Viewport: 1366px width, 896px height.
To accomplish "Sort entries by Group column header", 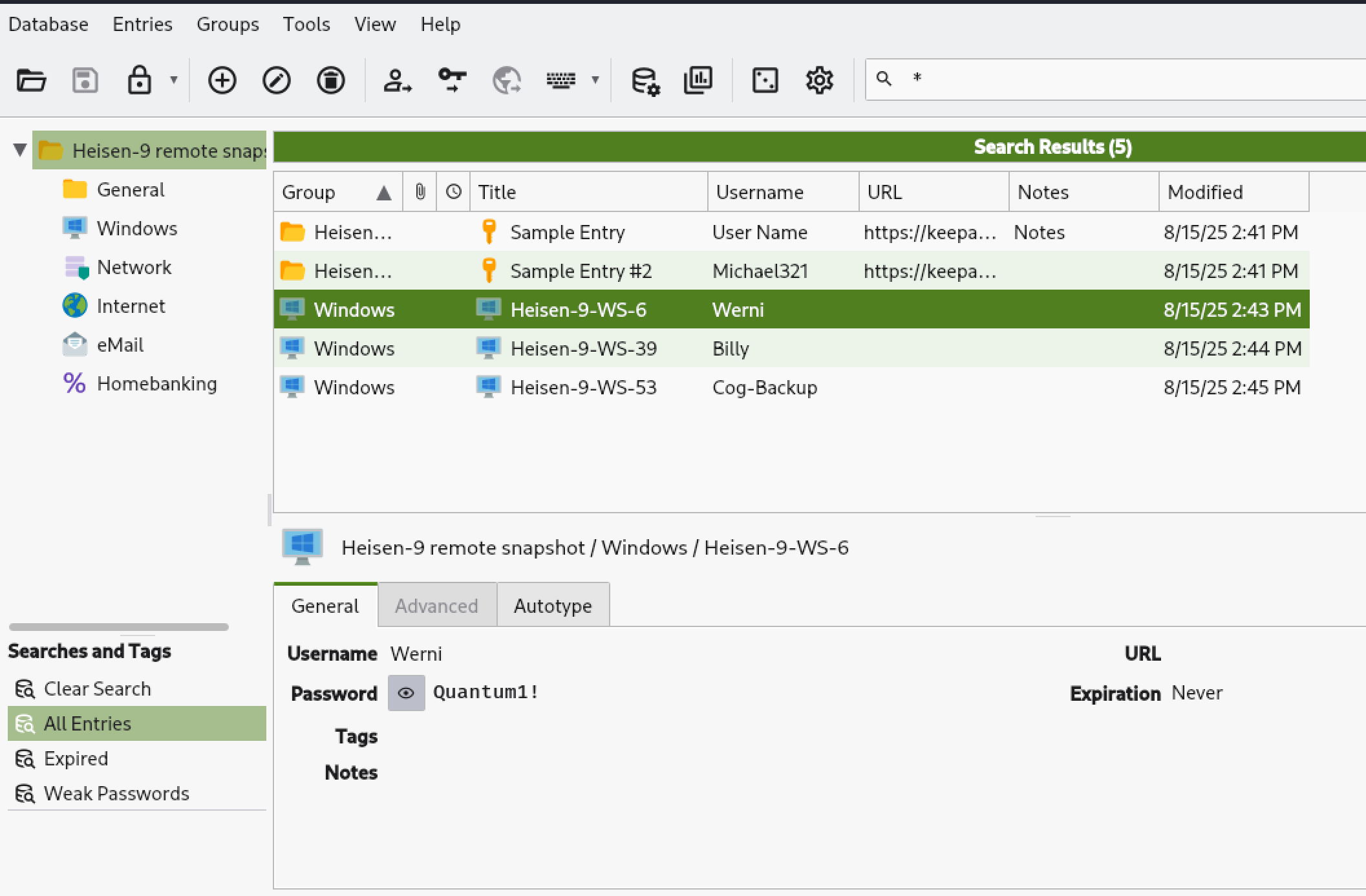I will click(x=309, y=193).
